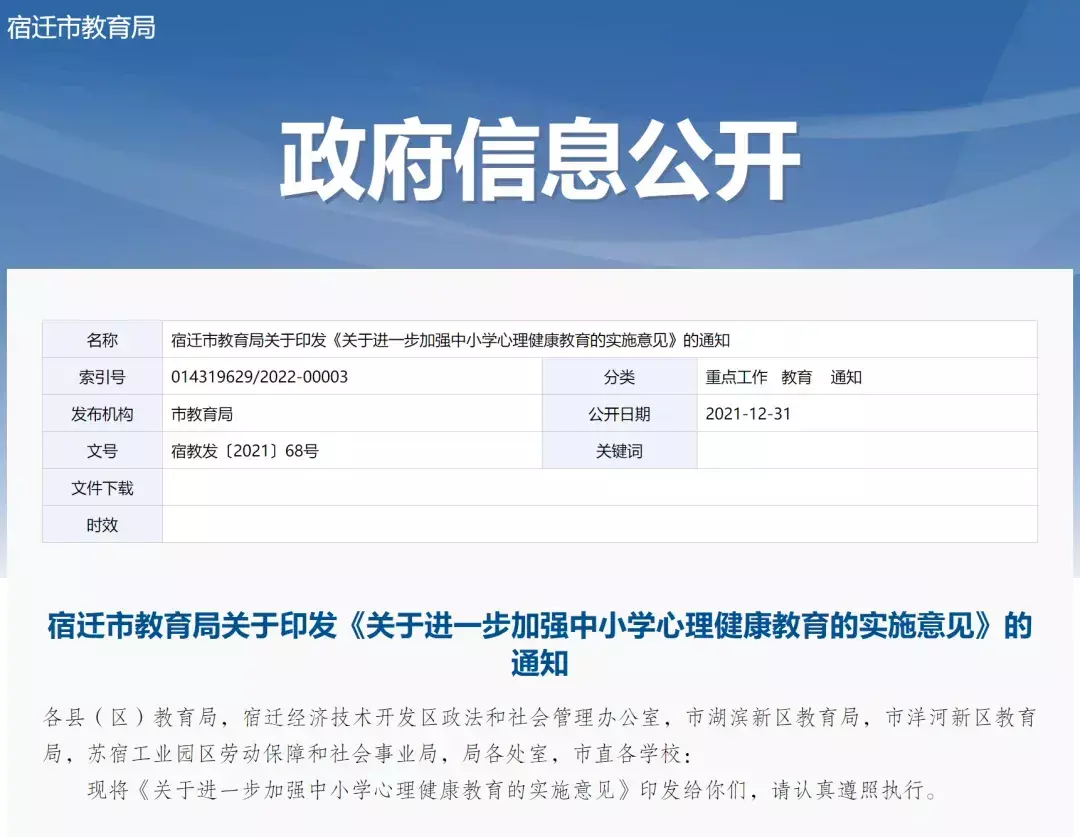
Task: Click the 教育 category value
Action: click(x=796, y=377)
